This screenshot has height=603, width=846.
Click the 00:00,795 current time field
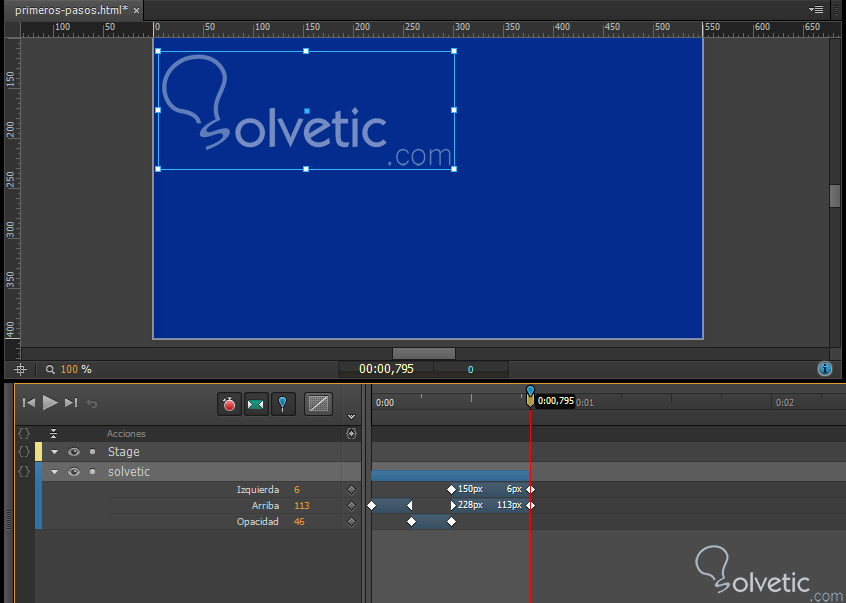point(386,369)
